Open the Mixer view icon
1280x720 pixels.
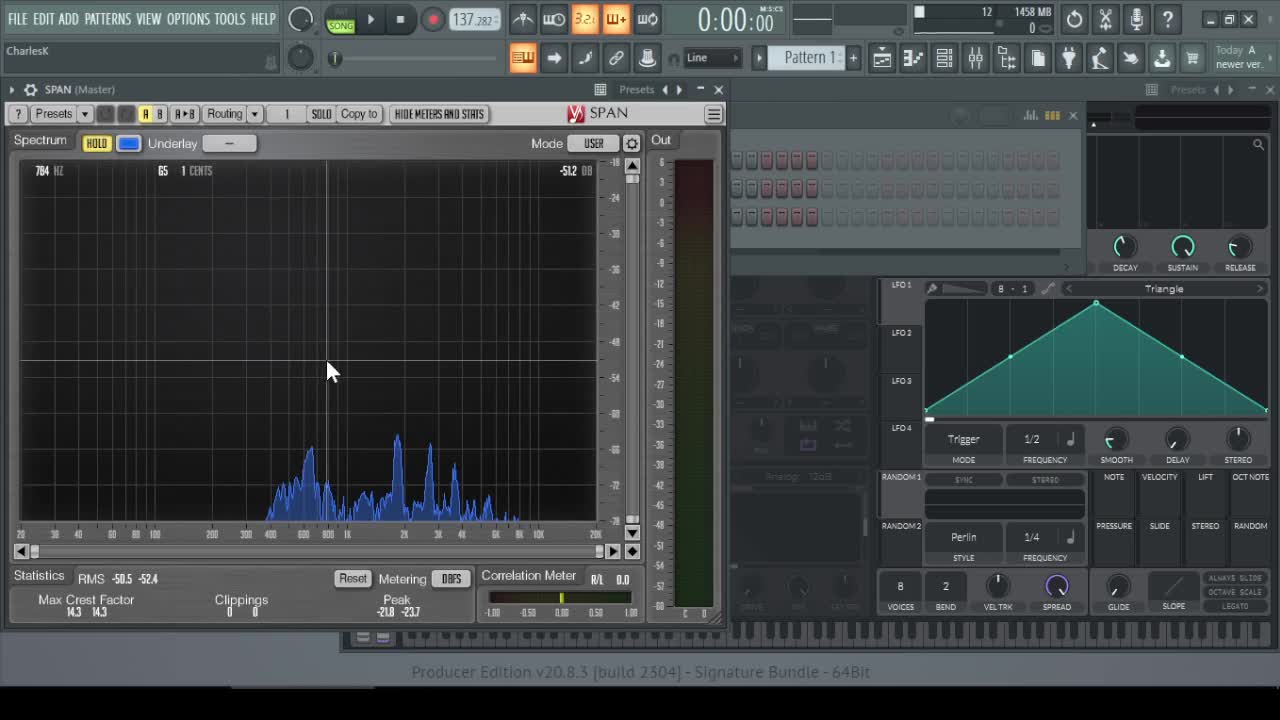pyautogui.click(x=975, y=58)
